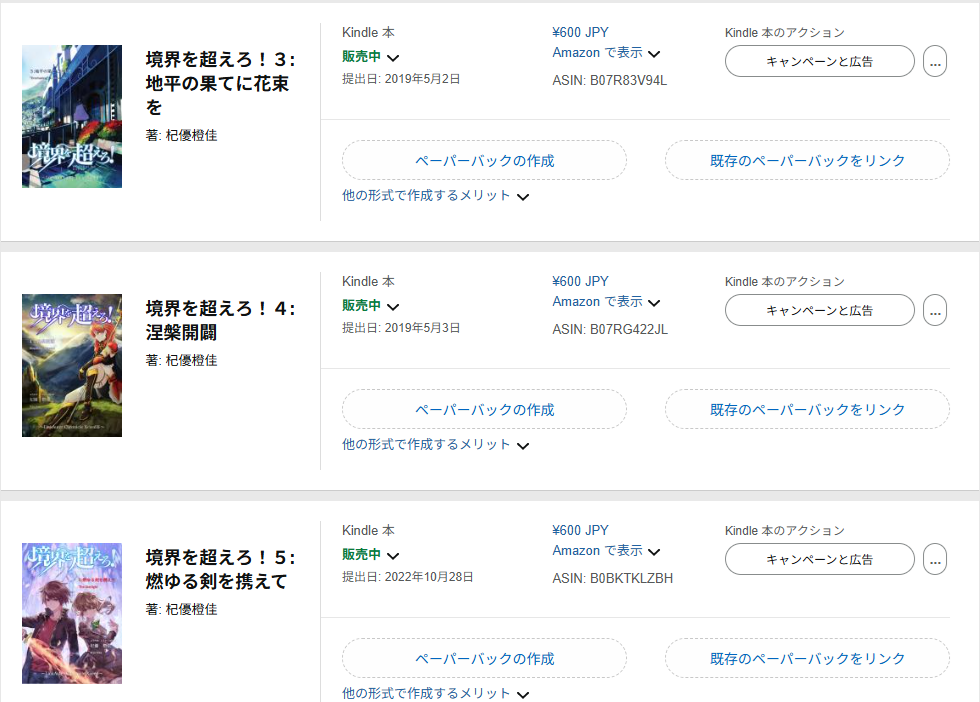Screen dimensions: 980x702
Task: Create paperback for 地平の果てに花束を
Action: coord(484,160)
